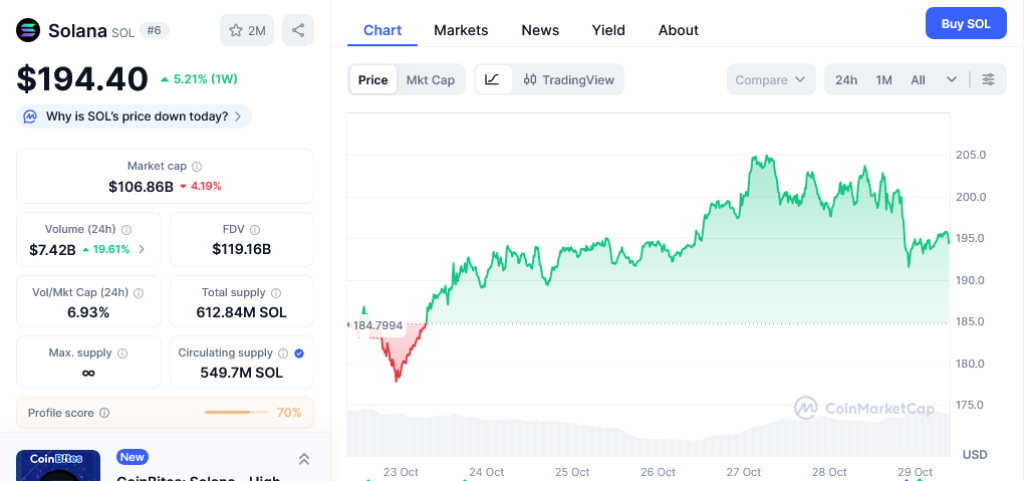Image resolution: width=1024 pixels, height=481 pixels.
Task: Click the FDV info icon
Action: tap(255, 229)
